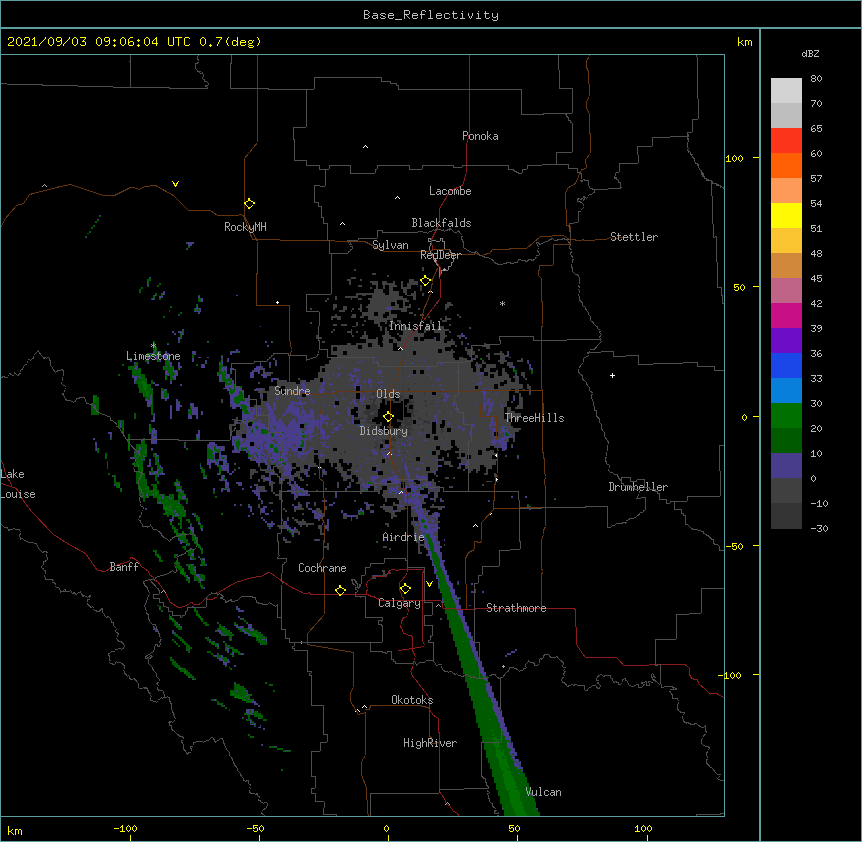Click the white plus marker west of Drumheller
The width and height of the screenshot is (862, 842).
coord(612,375)
